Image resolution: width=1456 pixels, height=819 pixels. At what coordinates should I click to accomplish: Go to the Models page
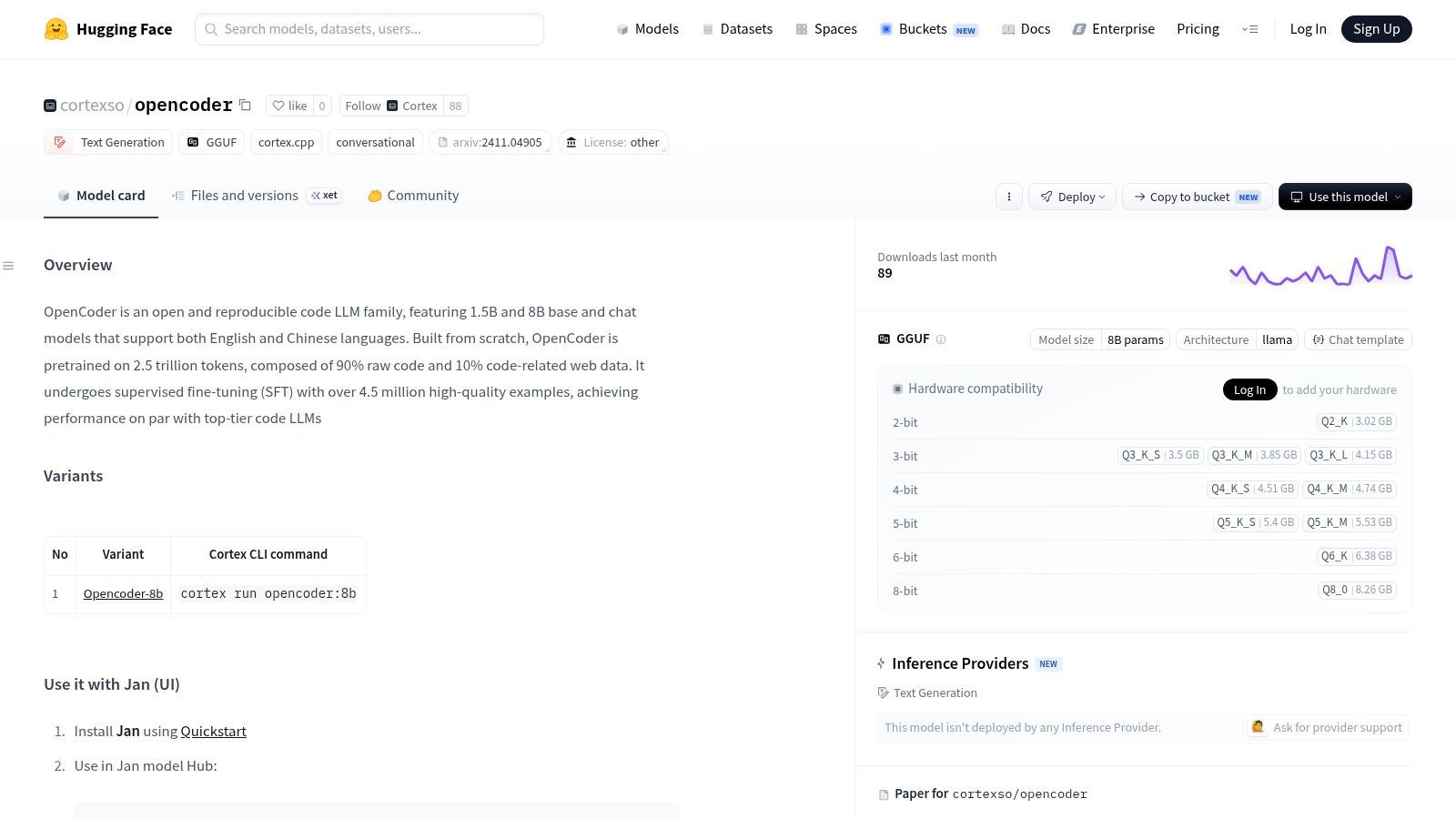coord(647,29)
